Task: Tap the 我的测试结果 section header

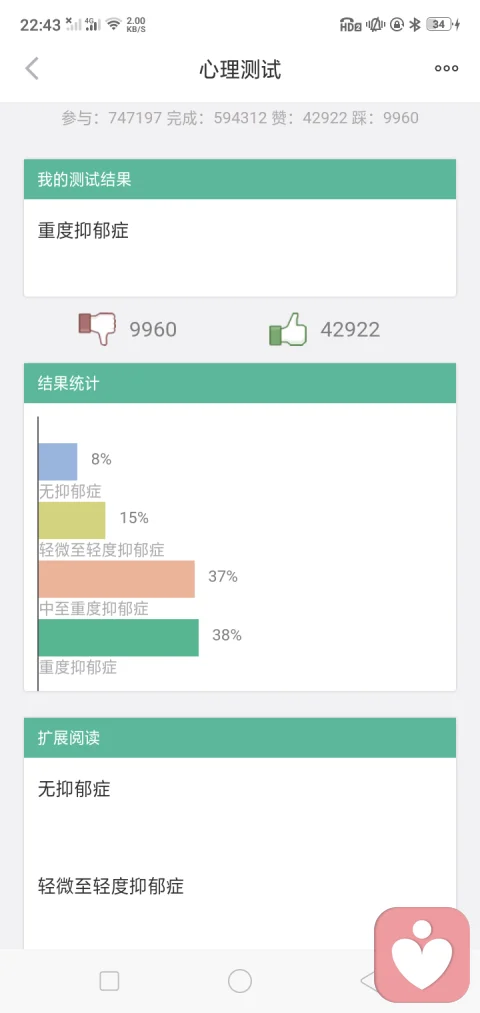Action: pyautogui.click(x=240, y=179)
